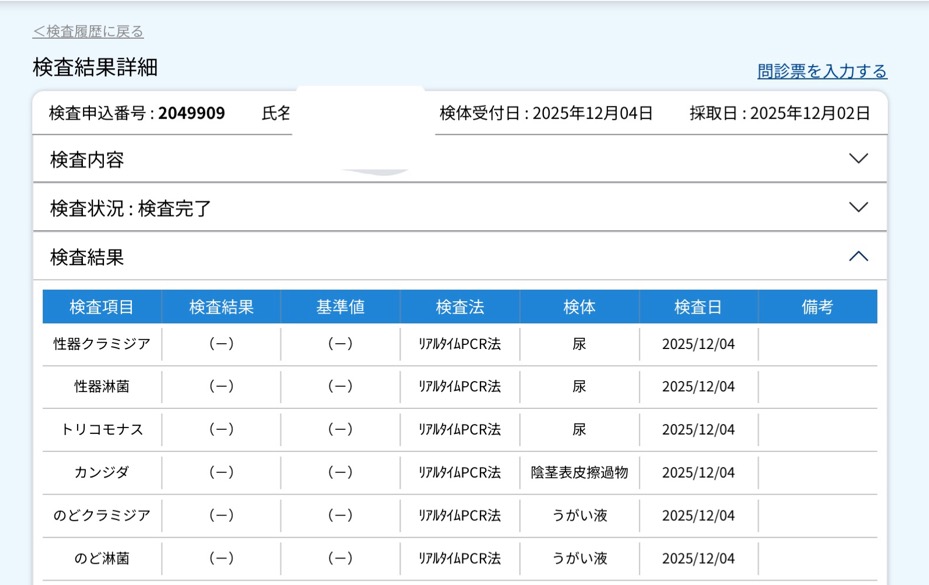929x585 pixels.
Task: Expand the 検査状況 section chevron
Action: pos(857,208)
